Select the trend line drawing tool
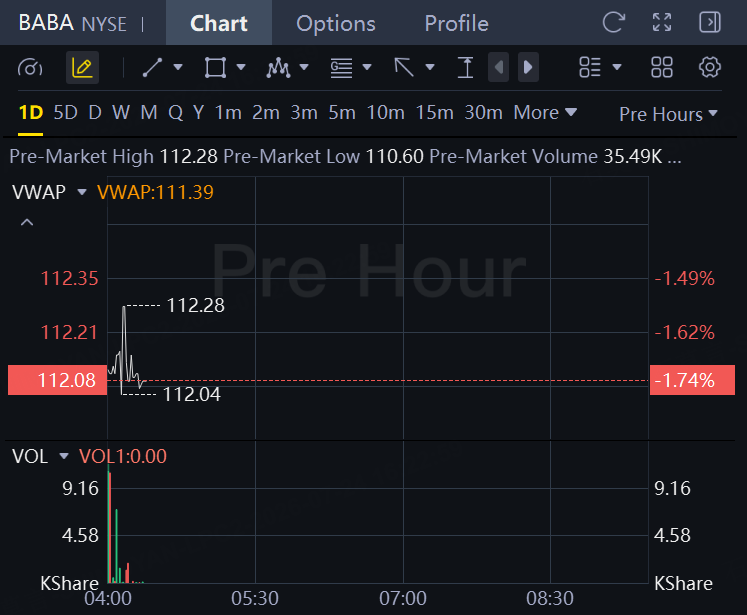This screenshot has height=615, width=747. coord(152,67)
